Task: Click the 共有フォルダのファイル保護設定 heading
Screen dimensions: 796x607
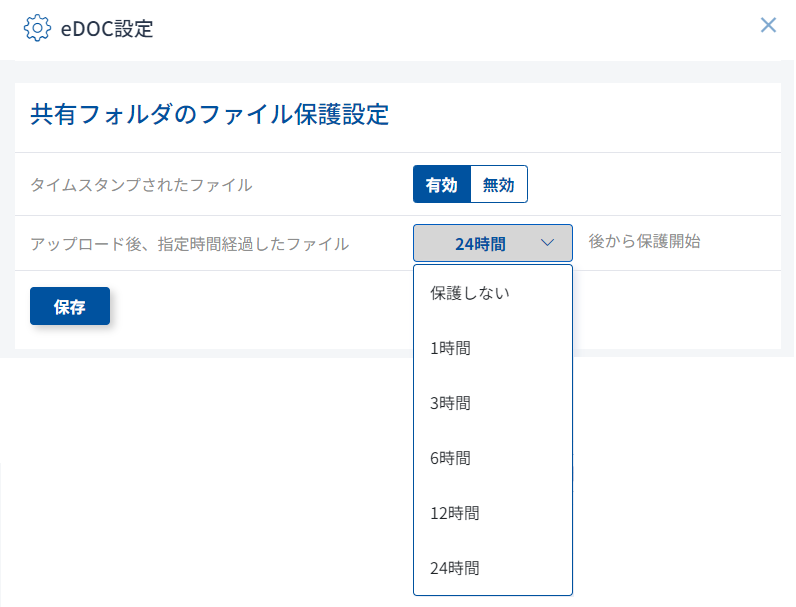Action: coord(209,114)
